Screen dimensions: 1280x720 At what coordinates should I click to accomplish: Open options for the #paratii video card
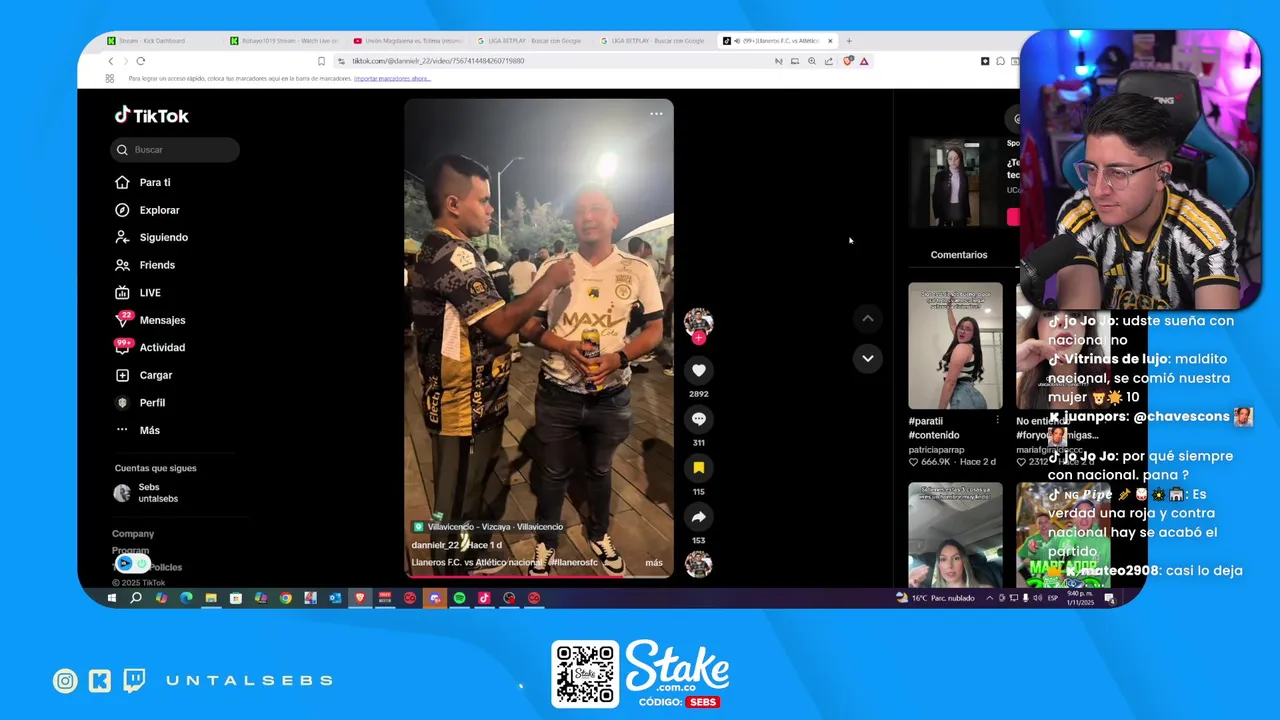point(997,421)
